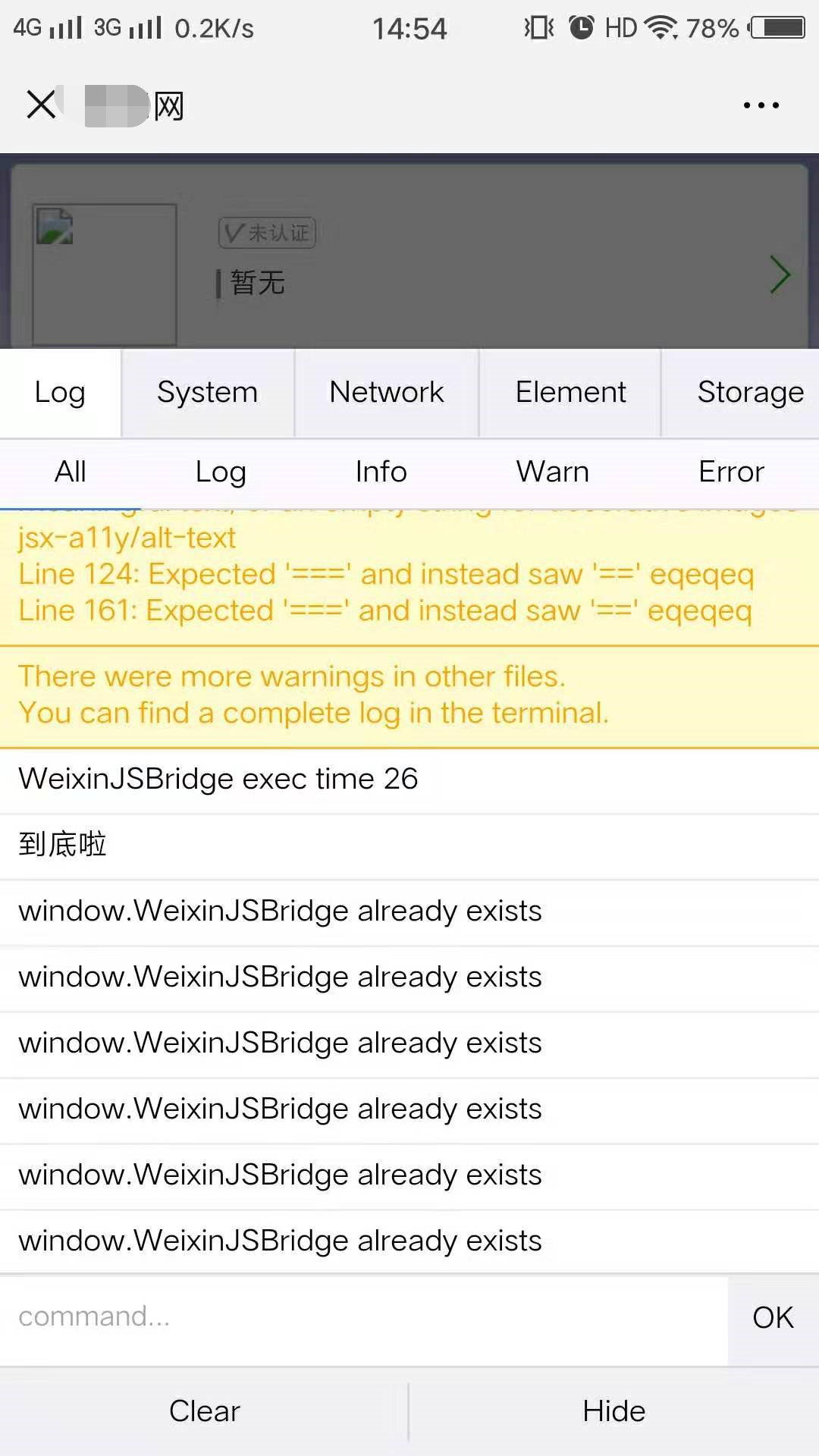Open the three-dots more options menu
The image size is (819, 1456).
pos(761,105)
